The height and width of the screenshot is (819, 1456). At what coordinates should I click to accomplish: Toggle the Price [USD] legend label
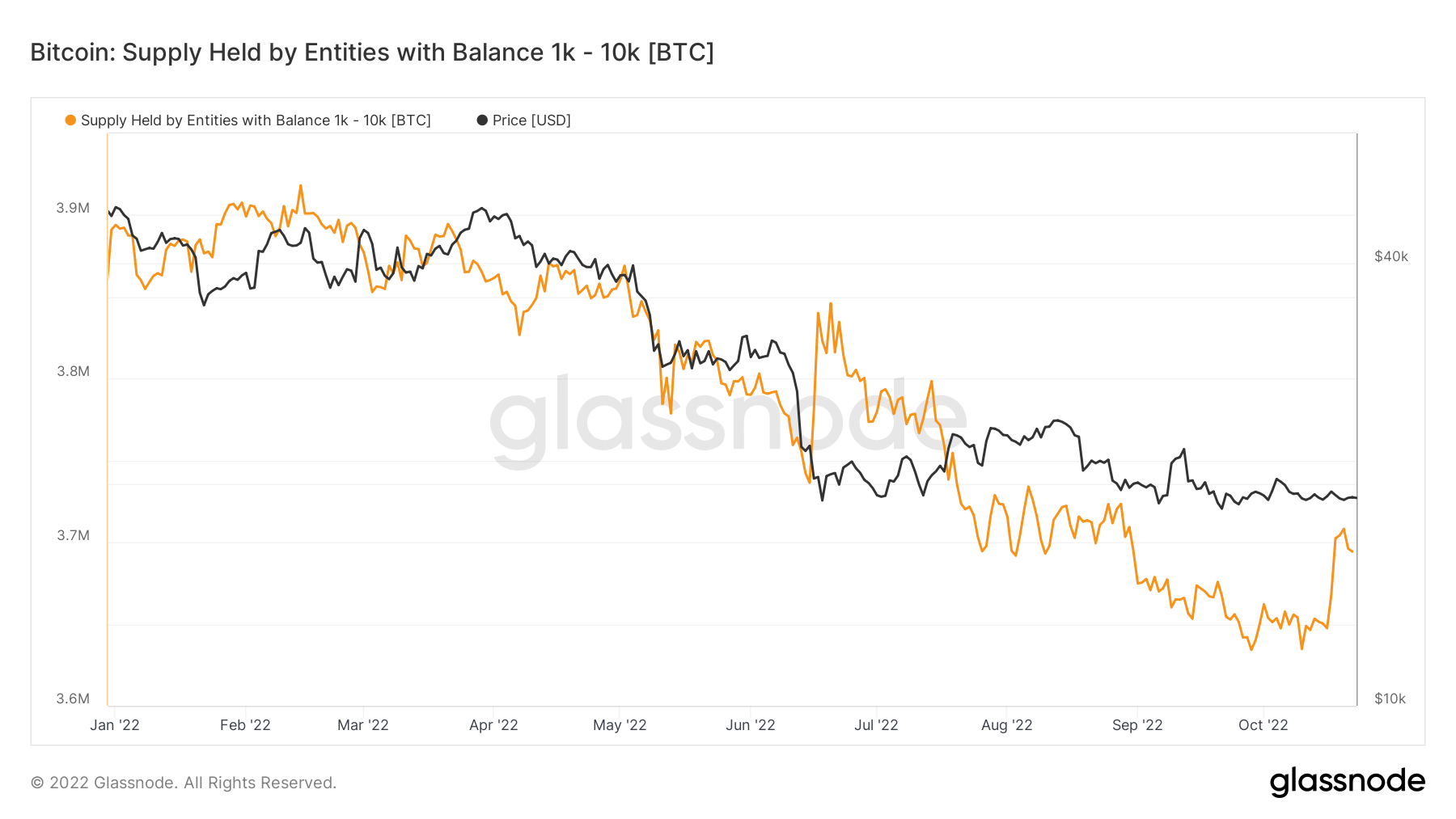(x=531, y=120)
